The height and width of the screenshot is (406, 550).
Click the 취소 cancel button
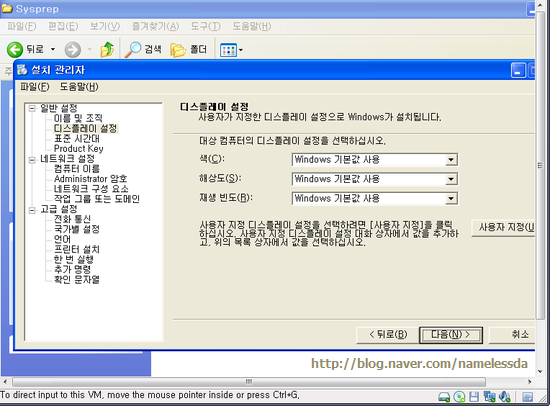tap(512, 335)
